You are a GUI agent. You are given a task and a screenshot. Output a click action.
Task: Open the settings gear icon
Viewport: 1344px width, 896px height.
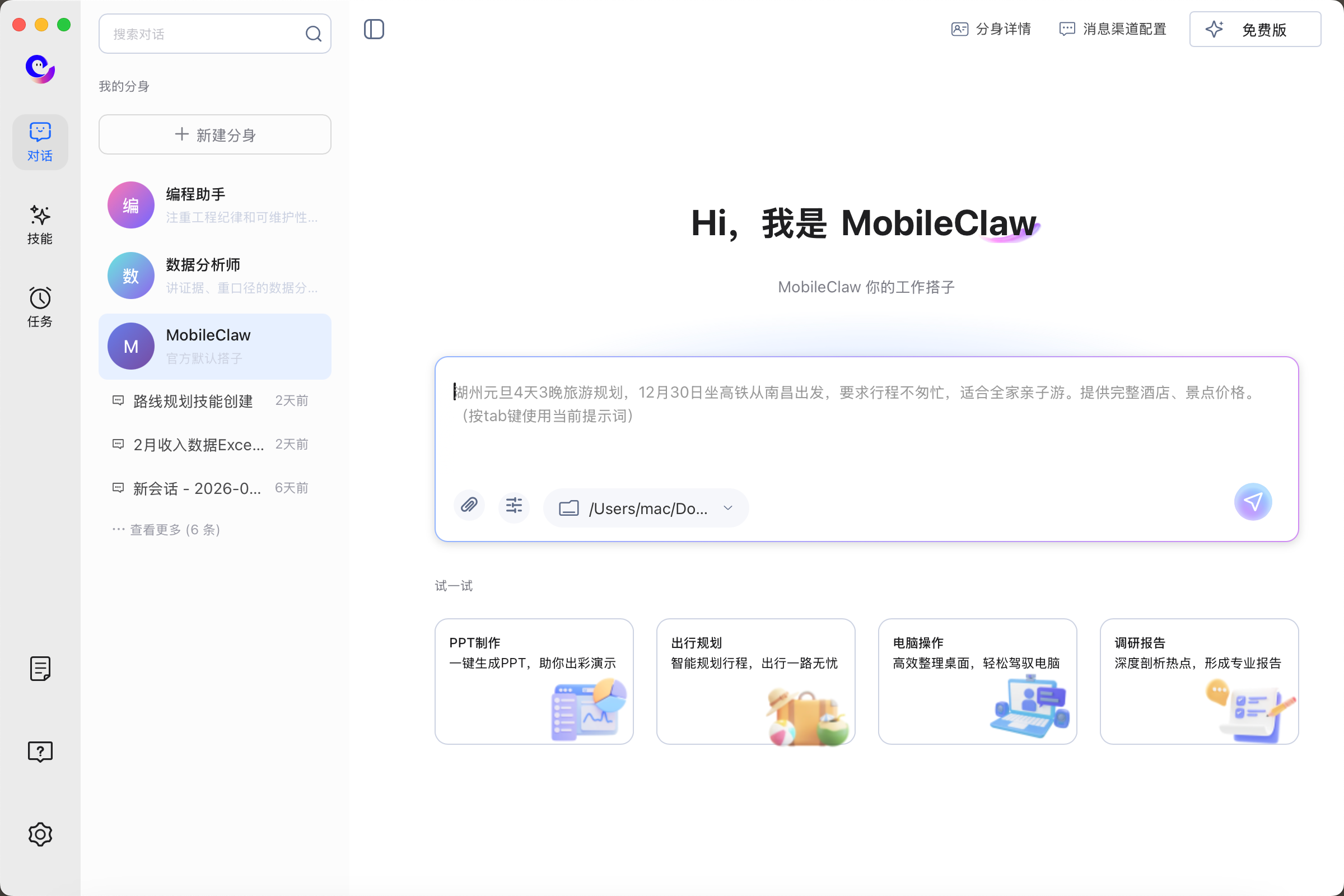pos(40,834)
